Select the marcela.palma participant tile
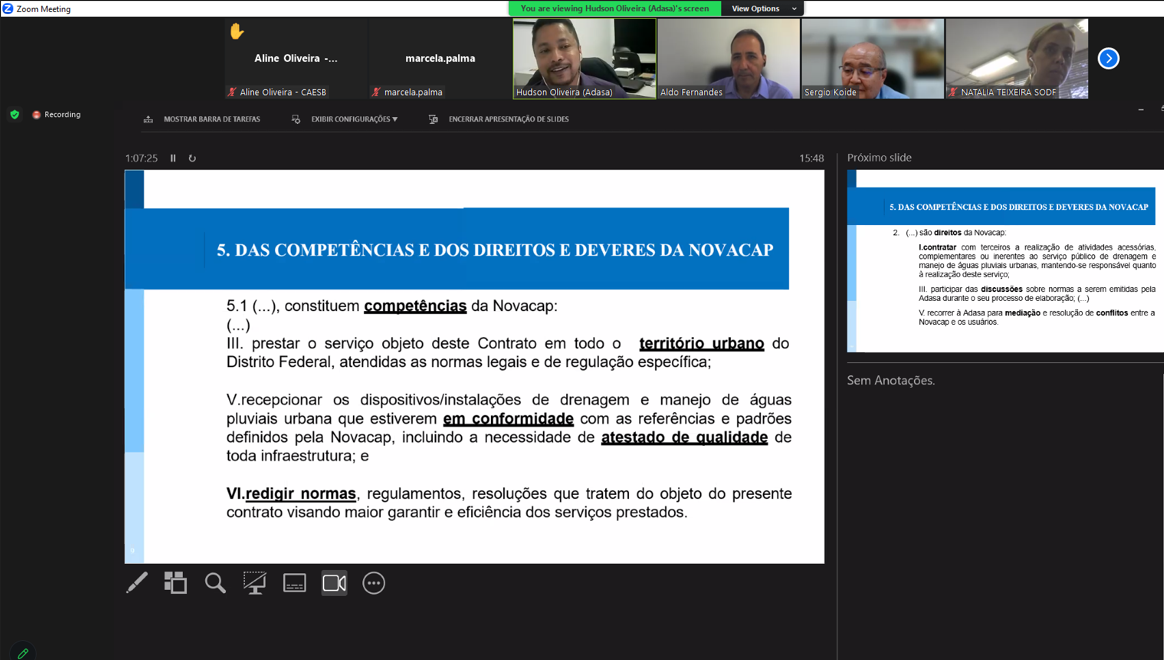The image size is (1164, 660). (440, 59)
